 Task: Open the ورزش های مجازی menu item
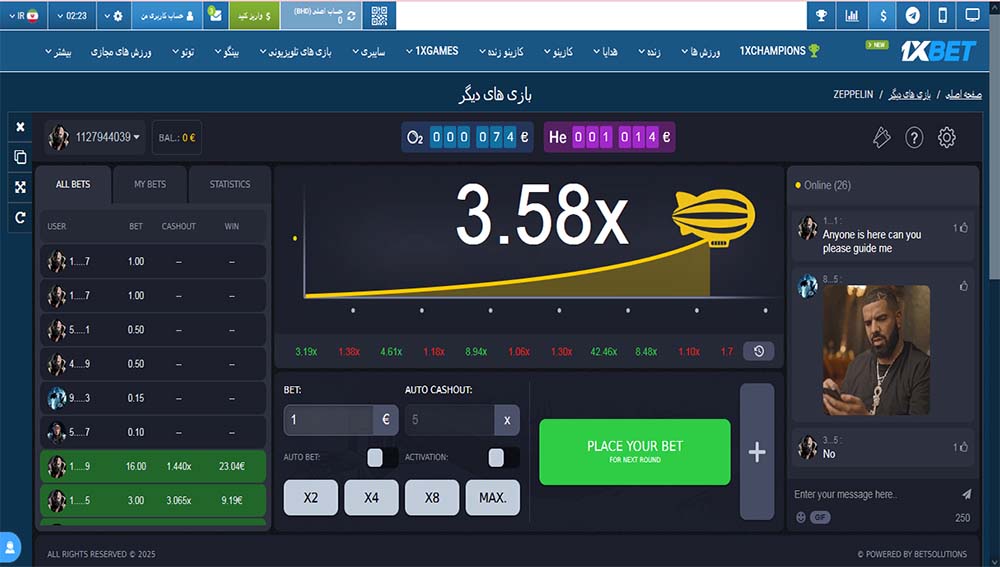(x=121, y=52)
